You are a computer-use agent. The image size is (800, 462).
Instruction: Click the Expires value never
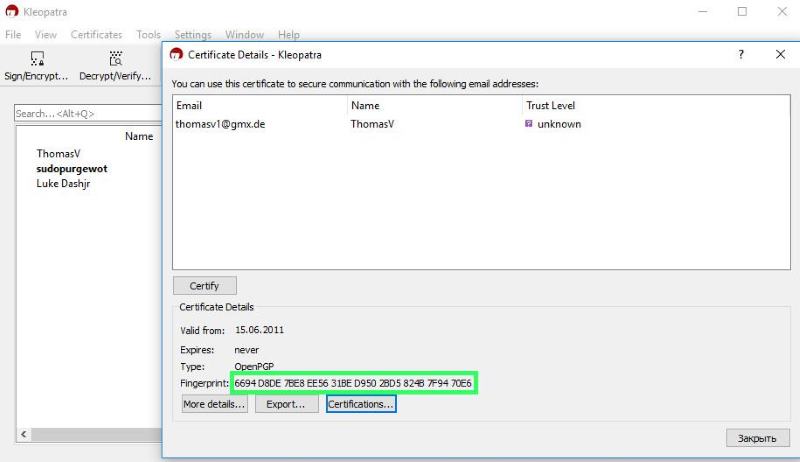(x=246, y=350)
